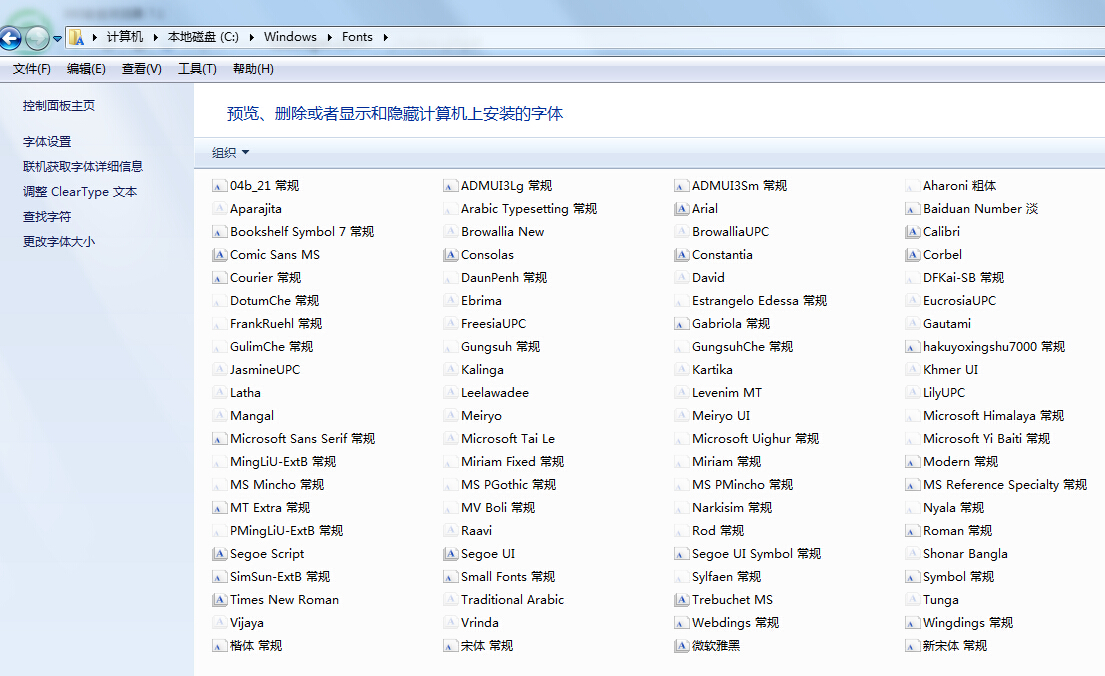Select 计算机 in the address breadcrumb
The image size is (1105, 676).
125,37
